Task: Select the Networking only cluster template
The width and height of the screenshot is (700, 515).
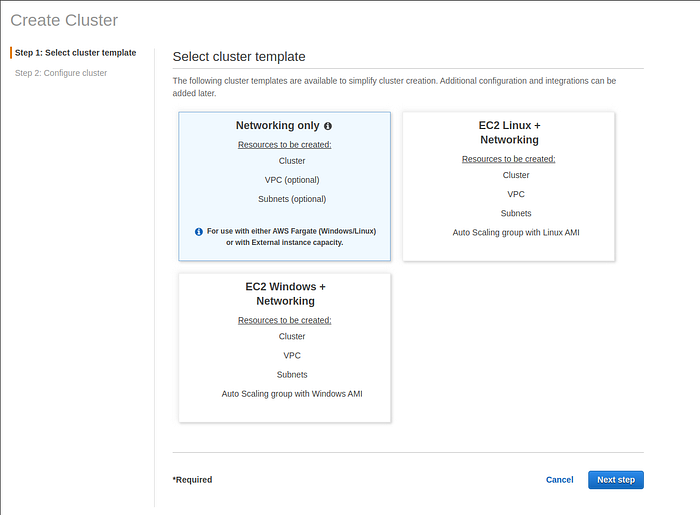Action: coord(284,186)
